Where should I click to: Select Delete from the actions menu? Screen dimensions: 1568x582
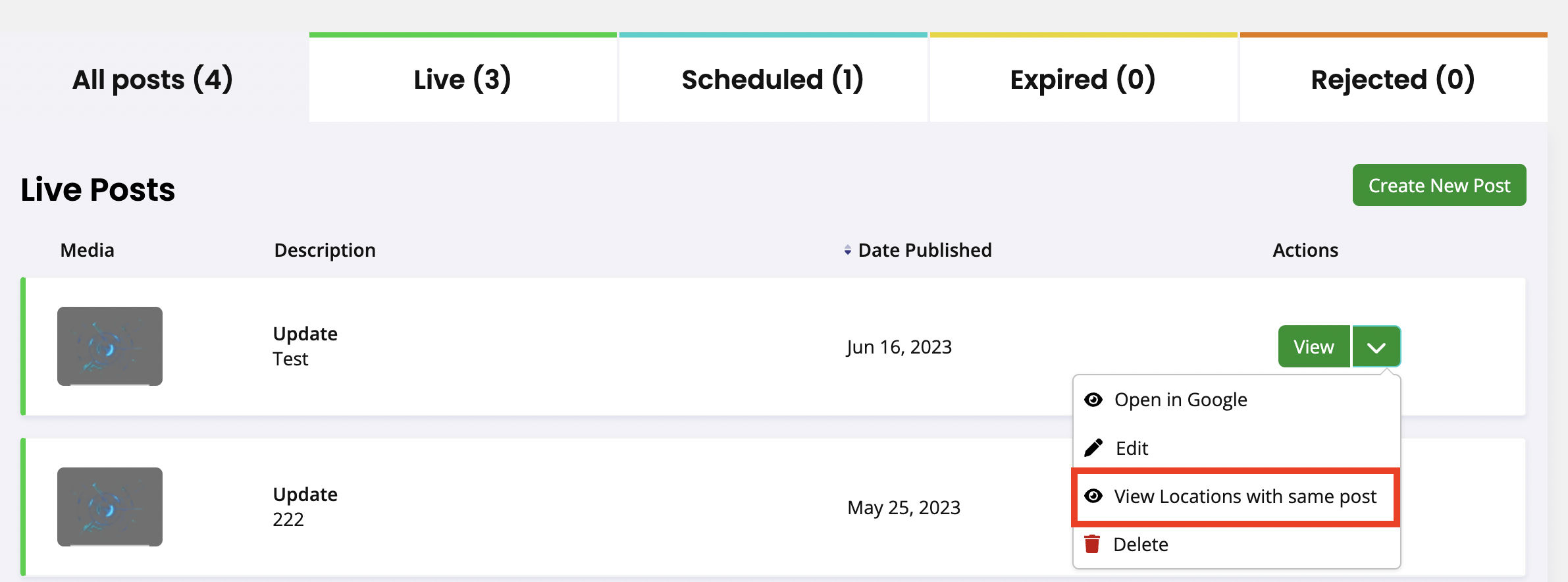click(x=1140, y=544)
